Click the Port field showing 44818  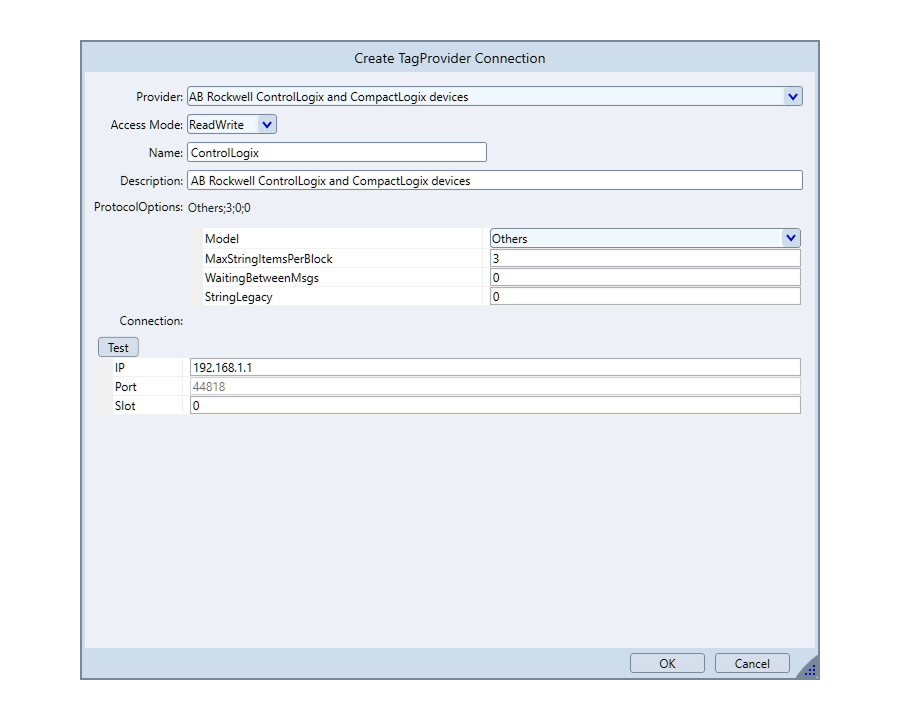pyautogui.click(x=494, y=386)
